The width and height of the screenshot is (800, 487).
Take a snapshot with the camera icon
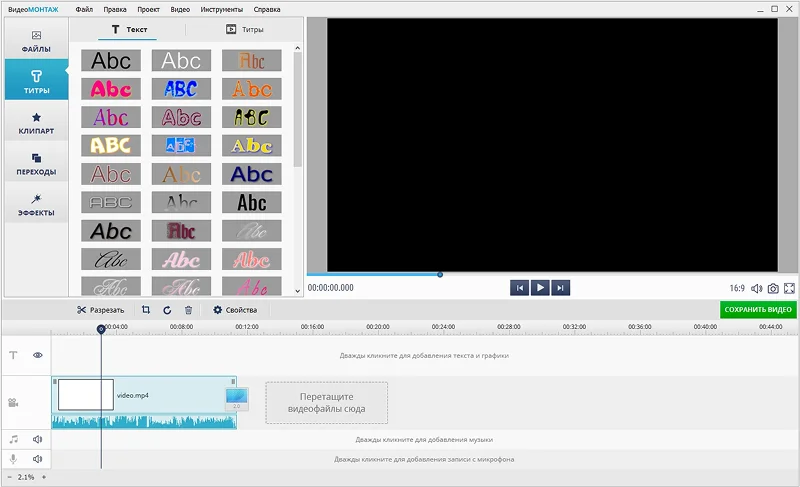(773, 288)
